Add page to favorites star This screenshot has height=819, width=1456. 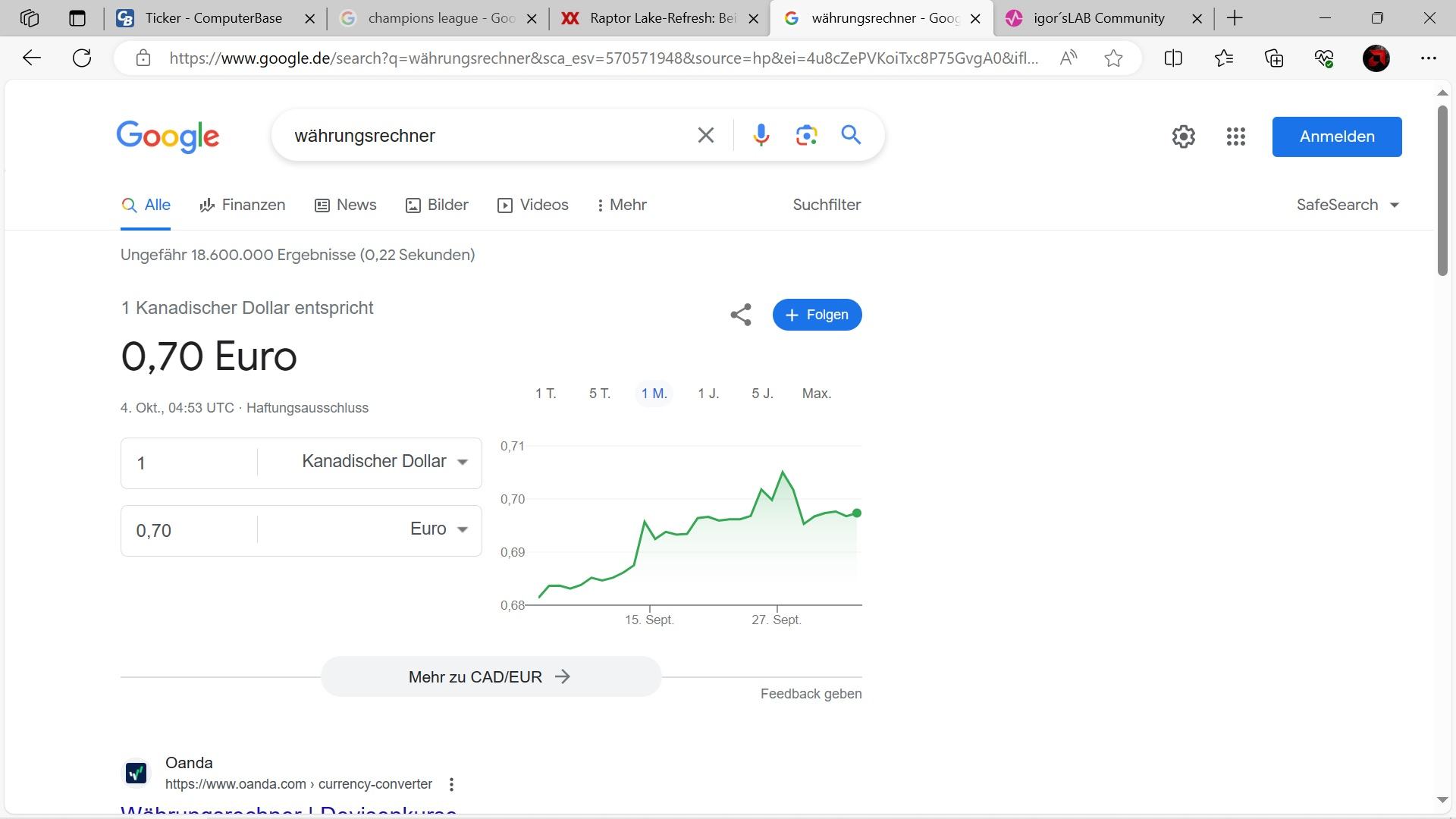(x=1113, y=58)
